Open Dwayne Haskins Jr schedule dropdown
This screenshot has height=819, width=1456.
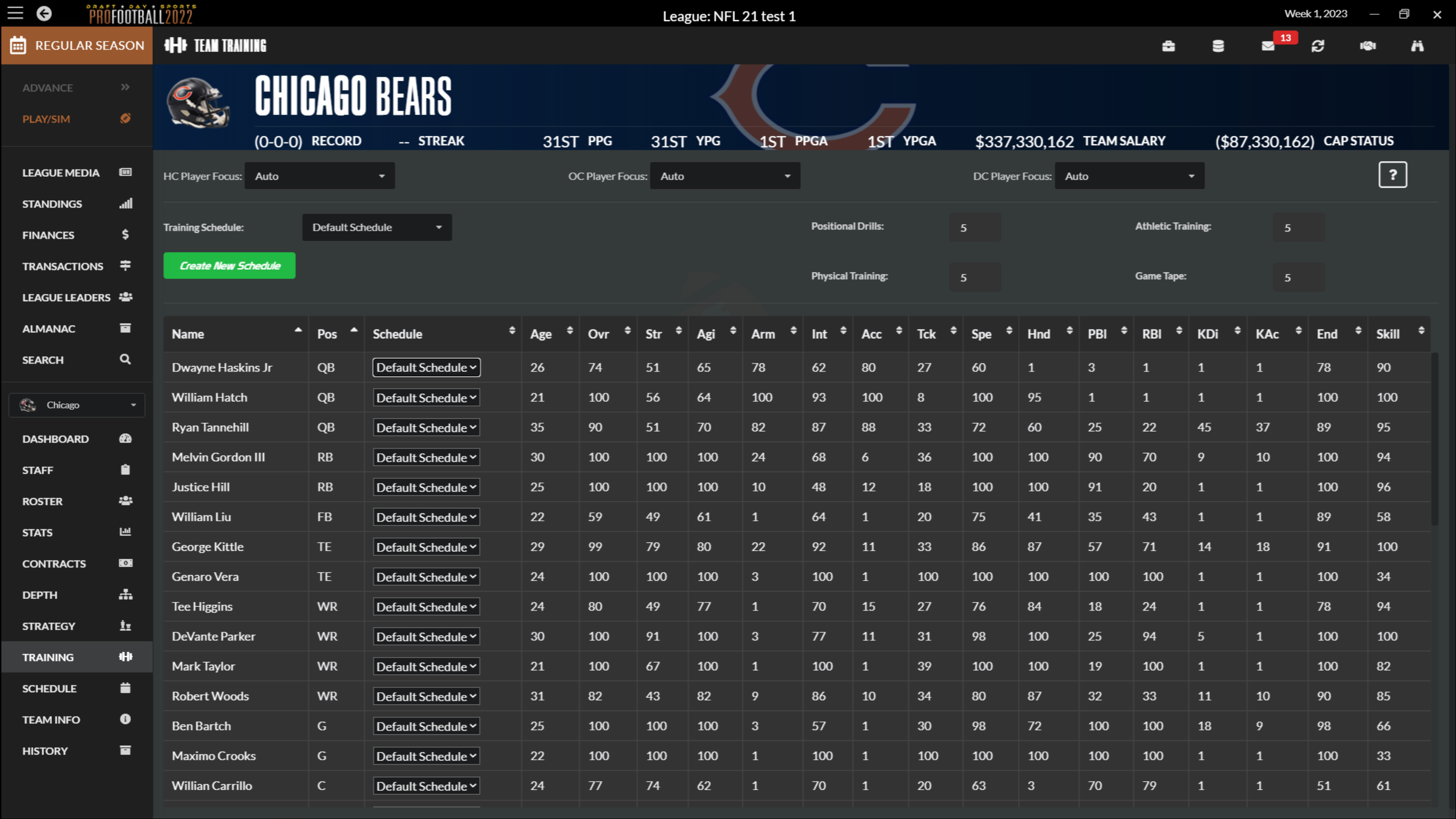click(426, 367)
